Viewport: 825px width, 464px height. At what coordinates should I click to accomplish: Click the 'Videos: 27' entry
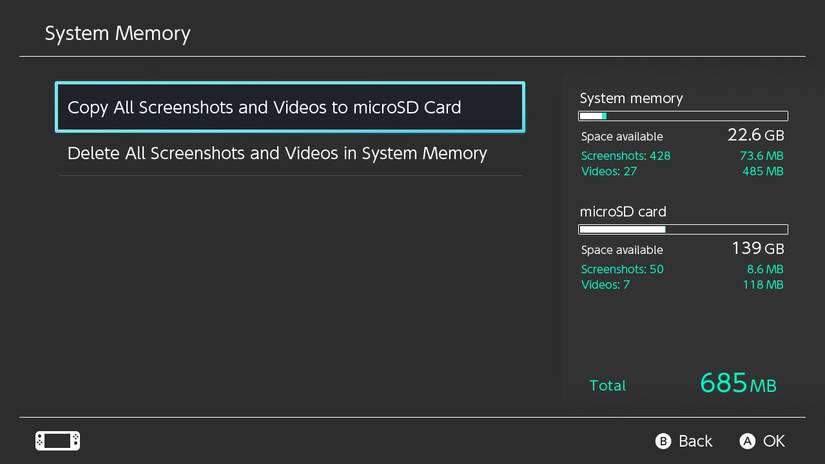click(609, 171)
